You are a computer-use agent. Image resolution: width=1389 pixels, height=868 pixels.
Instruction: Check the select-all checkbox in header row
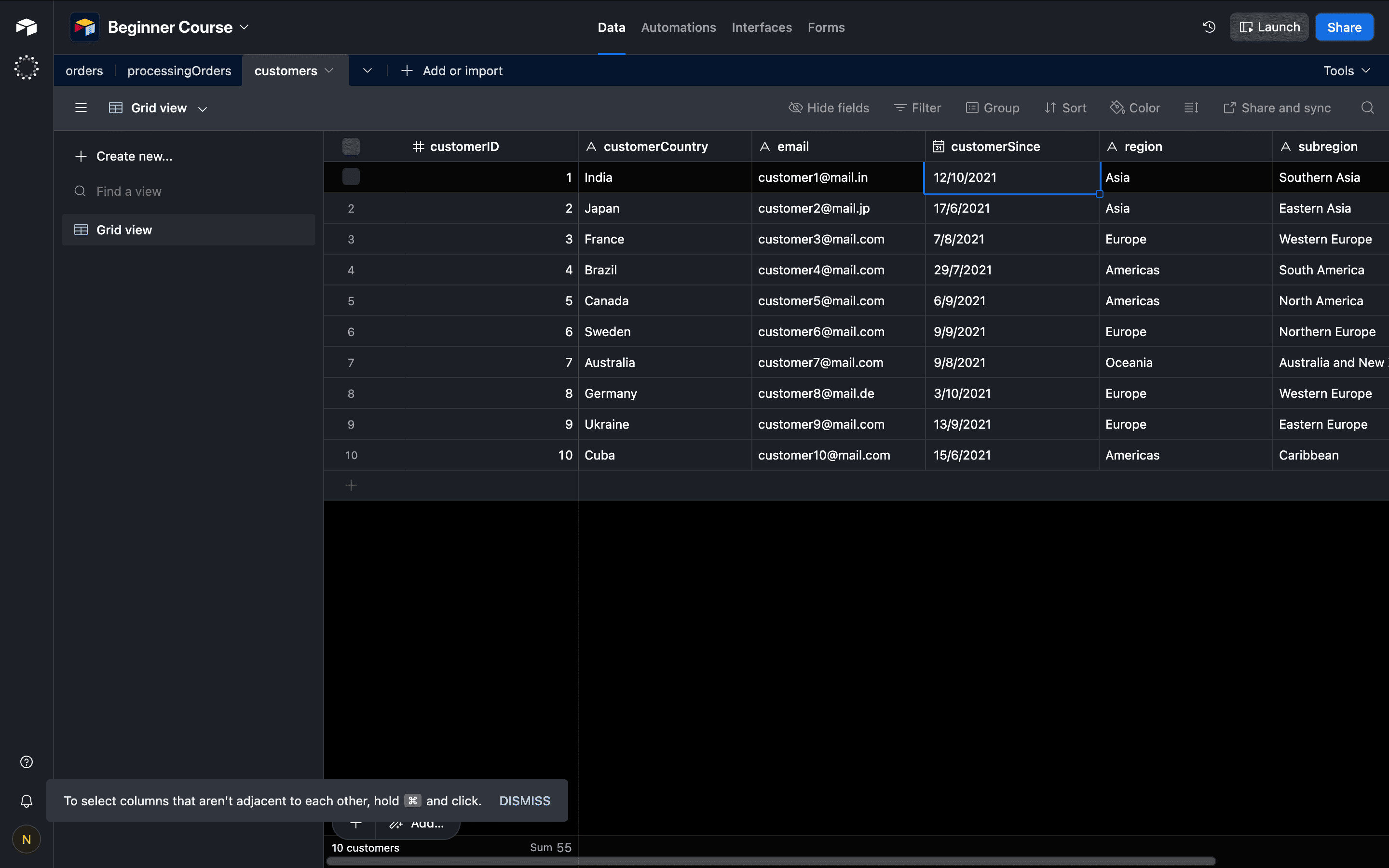[x=351, y=147]
